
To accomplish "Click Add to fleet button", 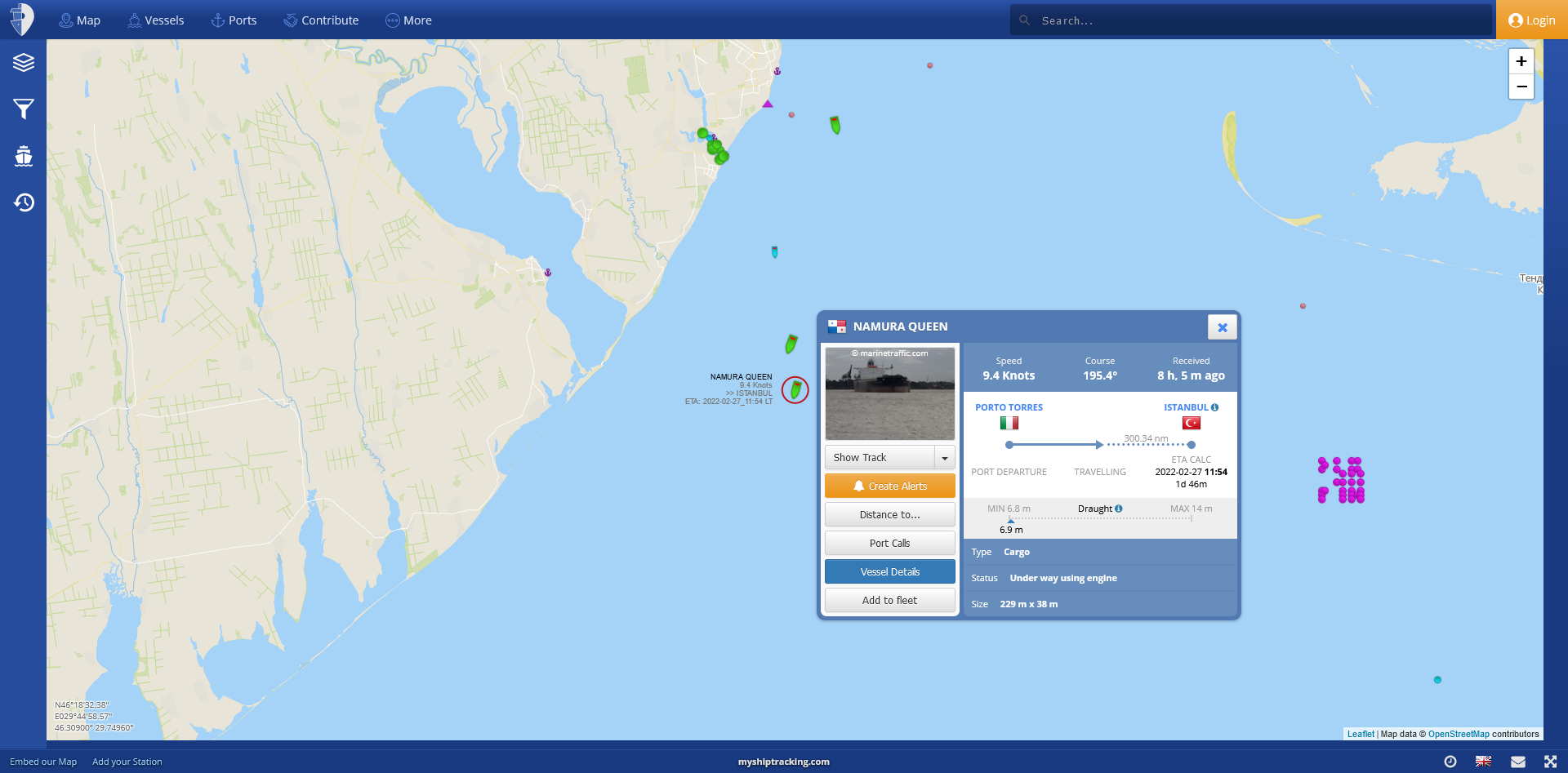I will coord(889,601).
